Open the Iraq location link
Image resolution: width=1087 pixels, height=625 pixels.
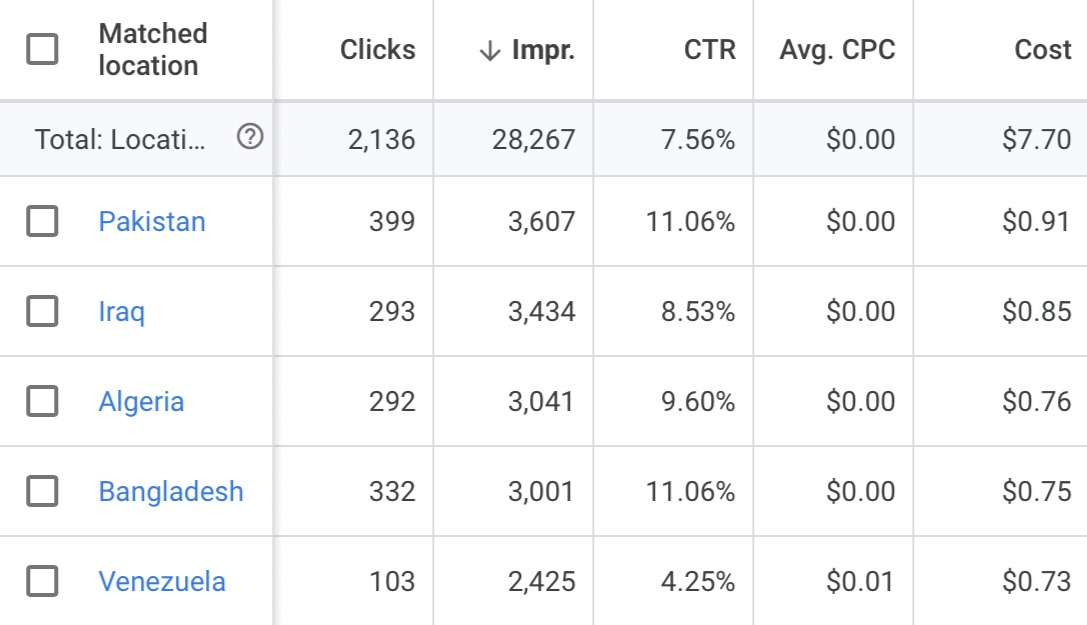tap(122, 311)
